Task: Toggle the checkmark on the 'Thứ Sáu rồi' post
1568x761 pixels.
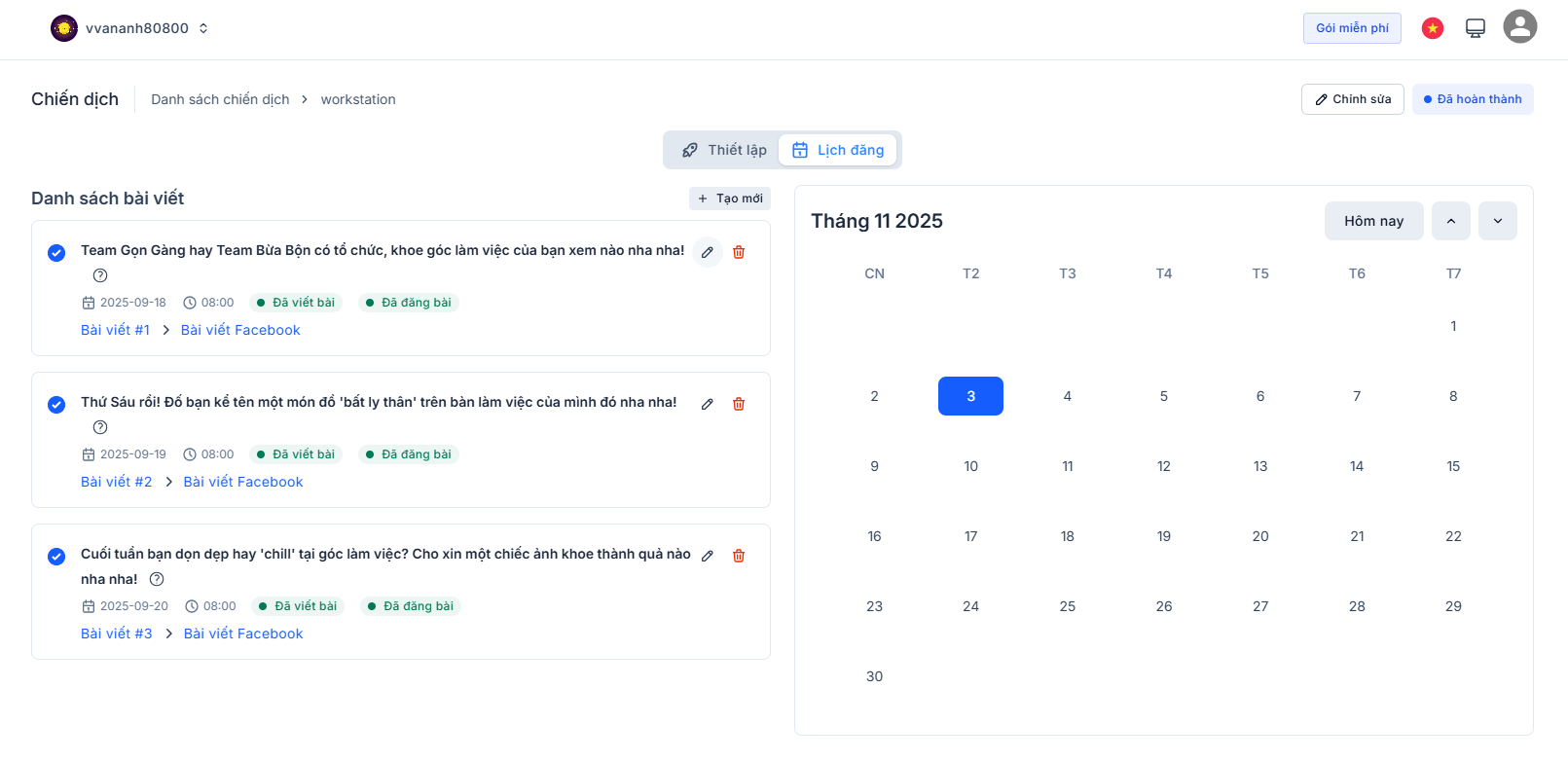Action: coord(56,405)
